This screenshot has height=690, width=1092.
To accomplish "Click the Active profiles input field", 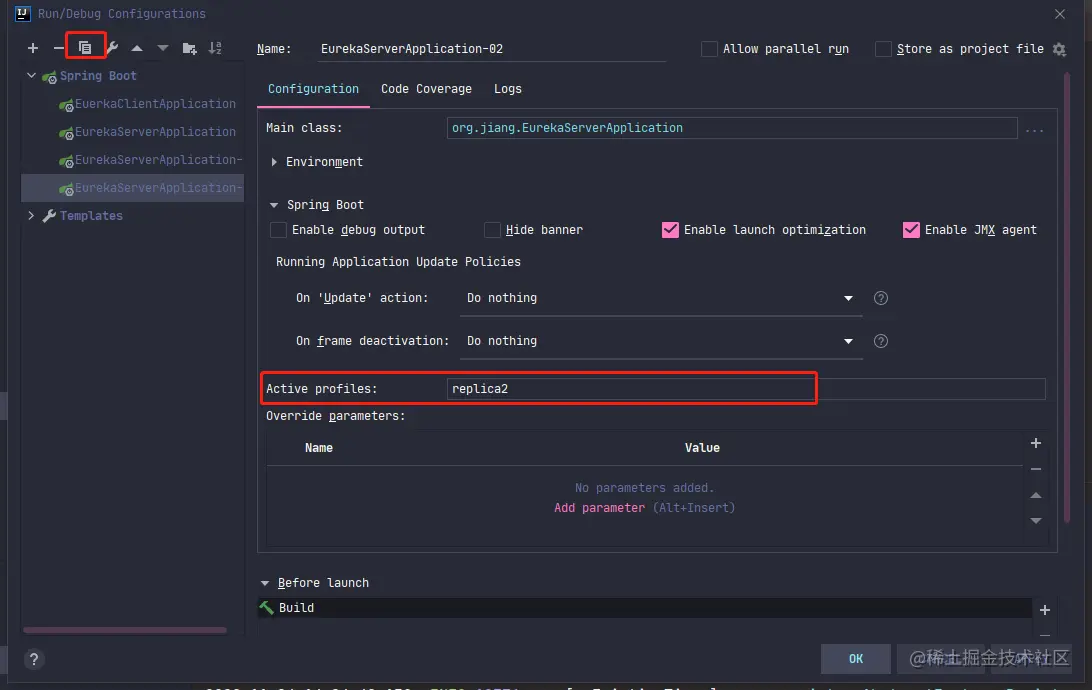I will (x=746, y=389).
